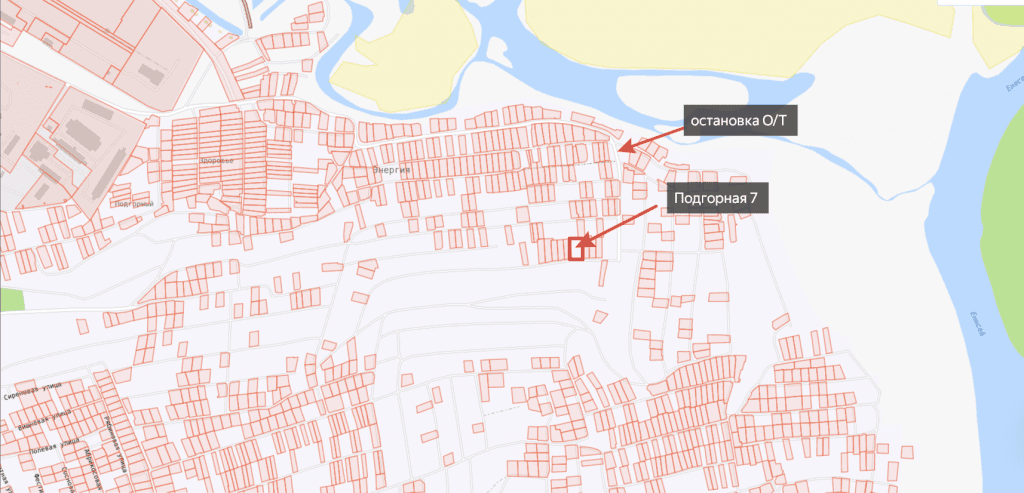
Task: Select the bold red highlighted parcel square
Action: [576, 249]
